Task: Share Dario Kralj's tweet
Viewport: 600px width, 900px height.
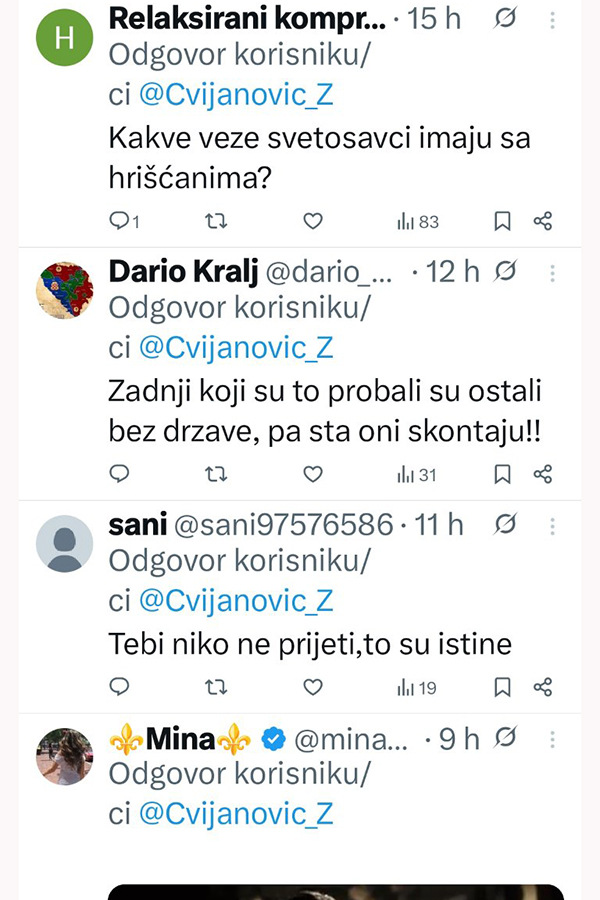Action: pos(543,474)
